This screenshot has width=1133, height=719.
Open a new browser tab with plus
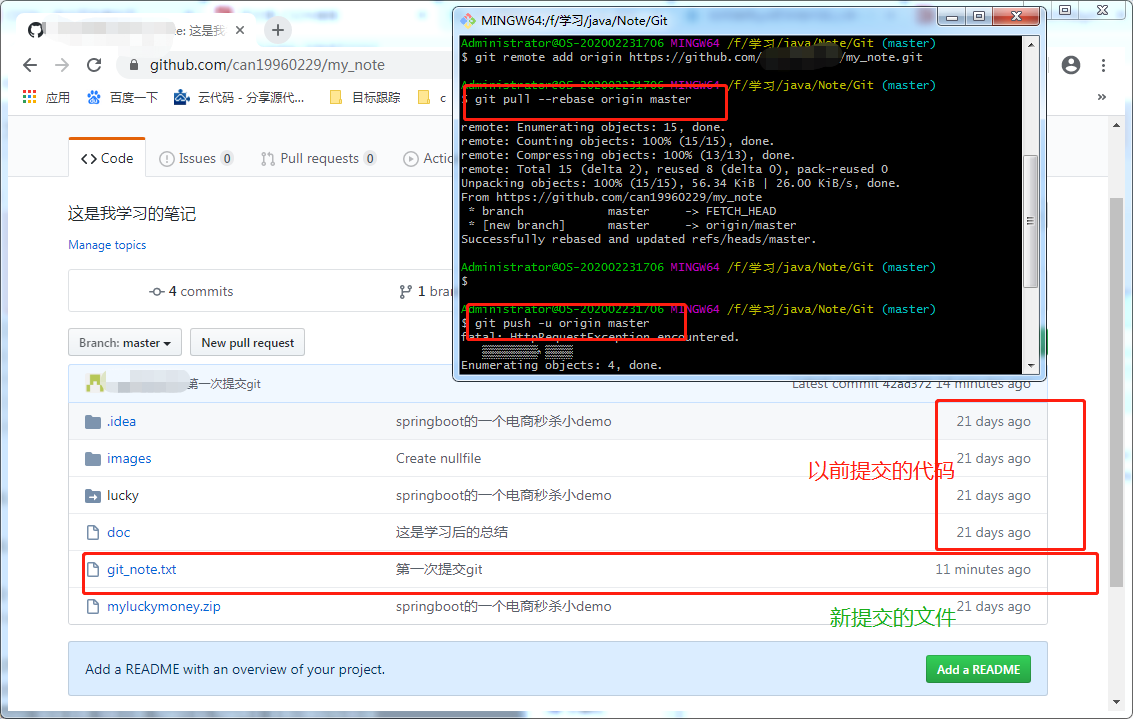(278, 30)
